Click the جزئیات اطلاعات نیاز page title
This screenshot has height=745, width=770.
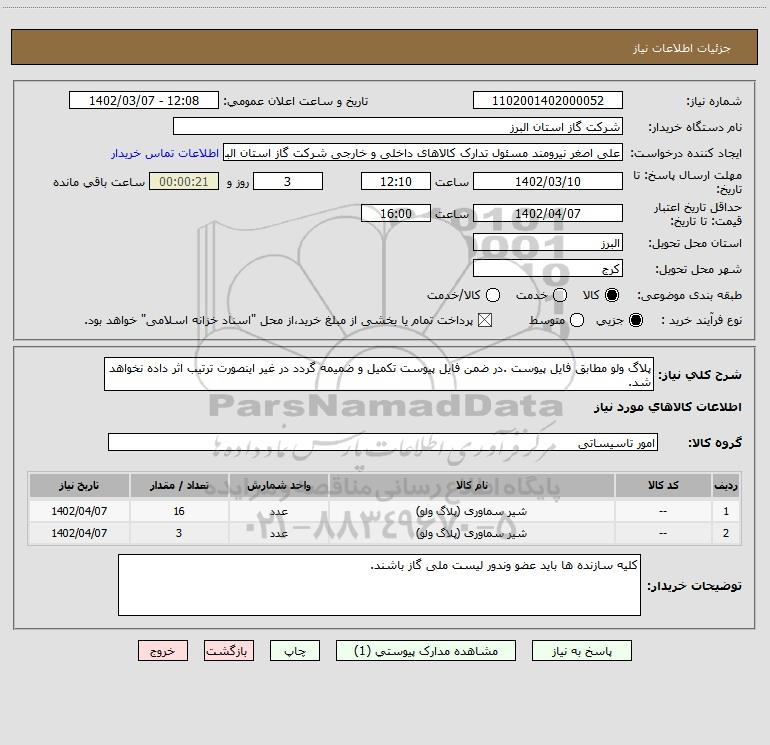tap(682, 48)
